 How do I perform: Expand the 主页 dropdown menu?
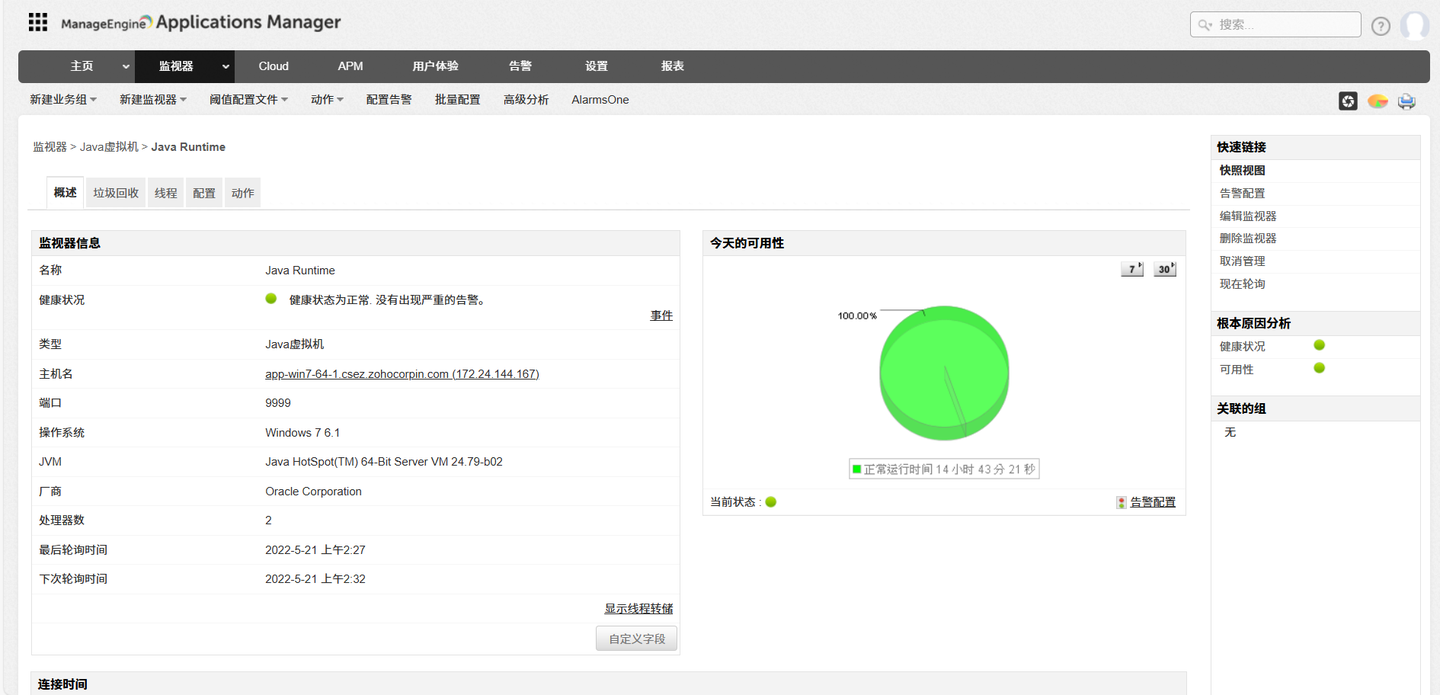pyautogui.click(x=126, y=66)
